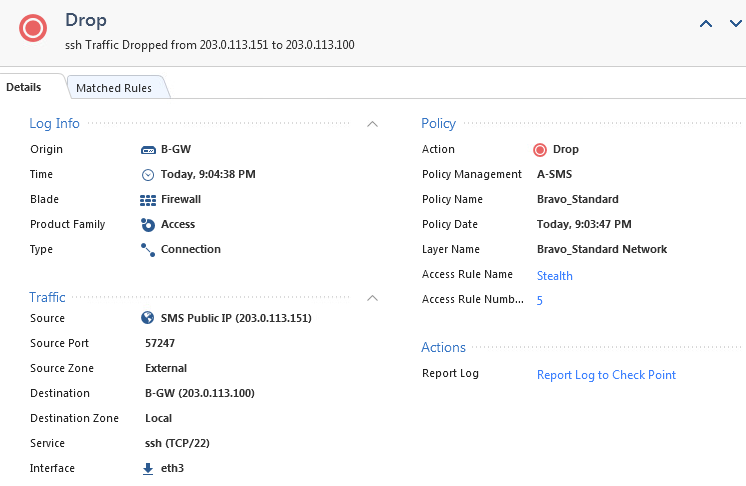This screenshot has width=746, height=486.
Task: Select the Connection type value
Action: [191, 249]
